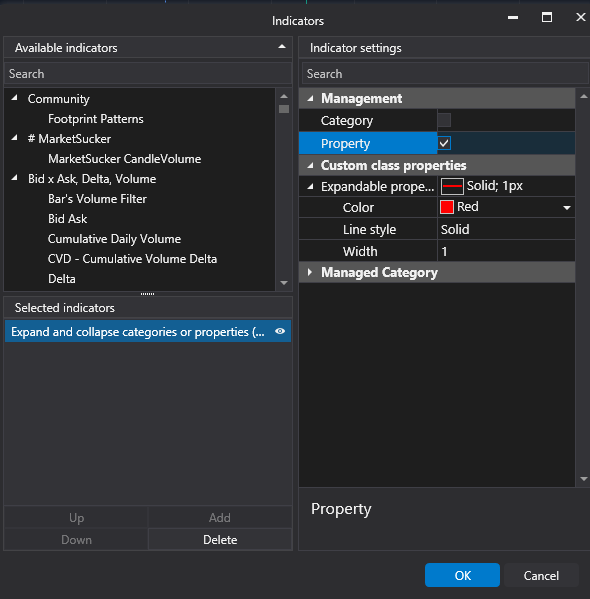This screenshot has width=590, height=599.
Task: Click the OK button
Action: (462, 575)
